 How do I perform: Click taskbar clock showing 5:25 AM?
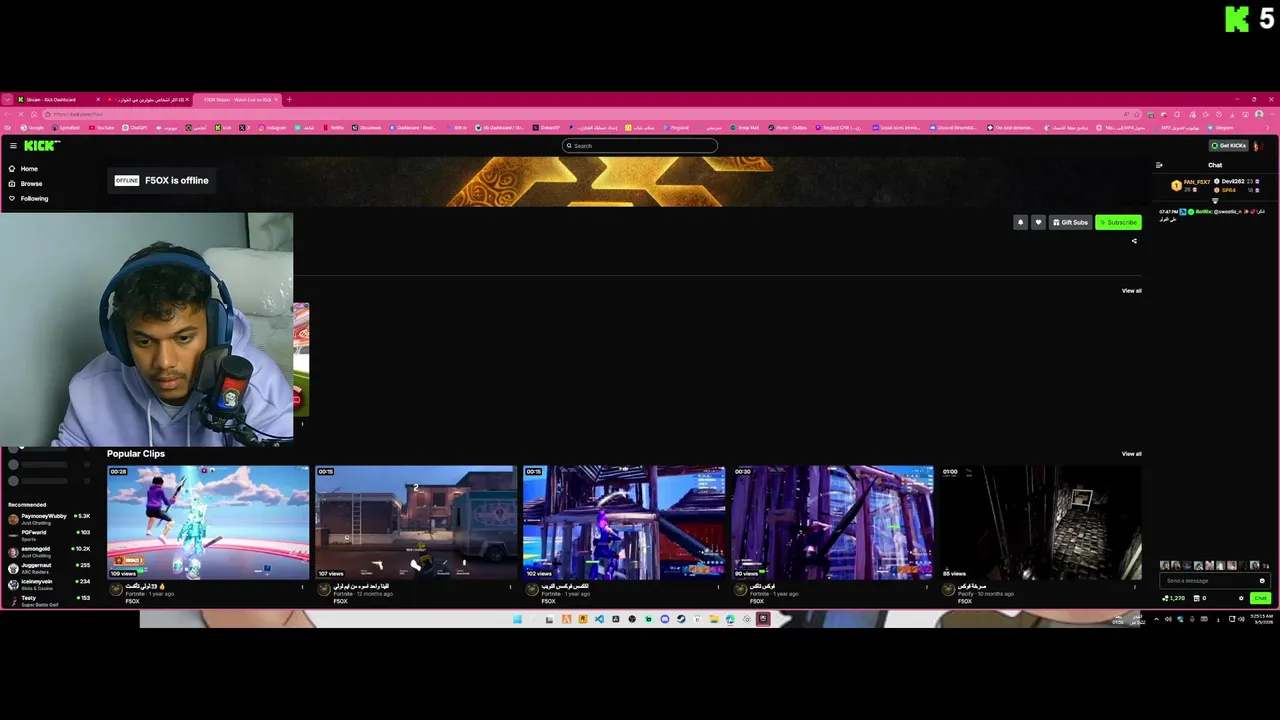(x=1261, y=620)
